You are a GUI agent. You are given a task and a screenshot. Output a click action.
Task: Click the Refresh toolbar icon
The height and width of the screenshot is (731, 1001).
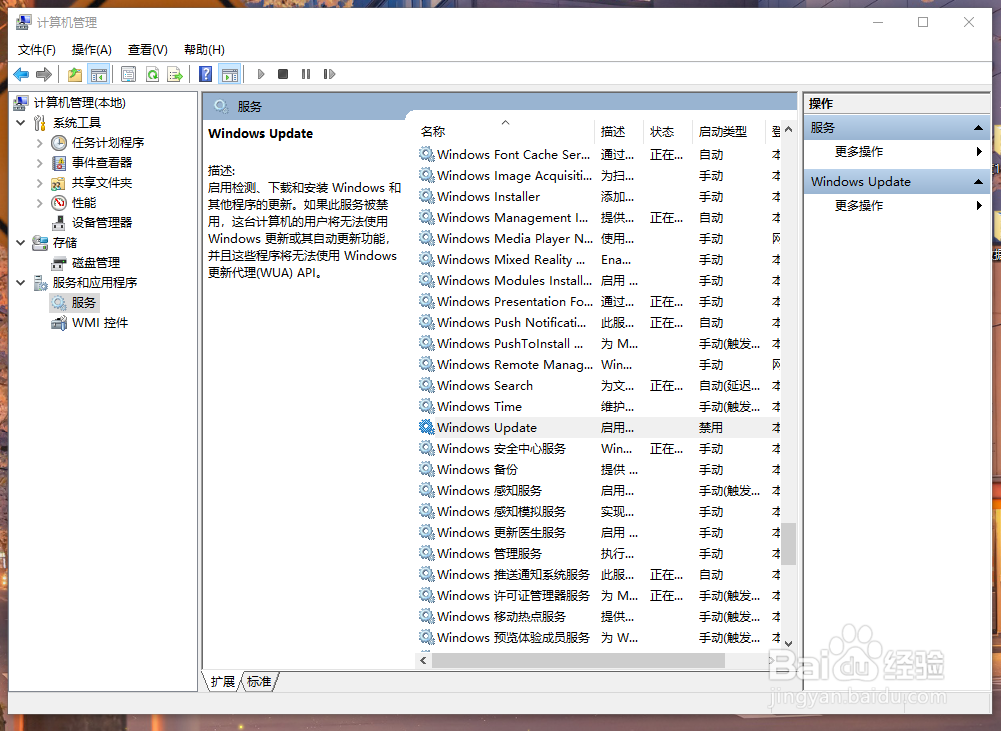click(152, 75)
